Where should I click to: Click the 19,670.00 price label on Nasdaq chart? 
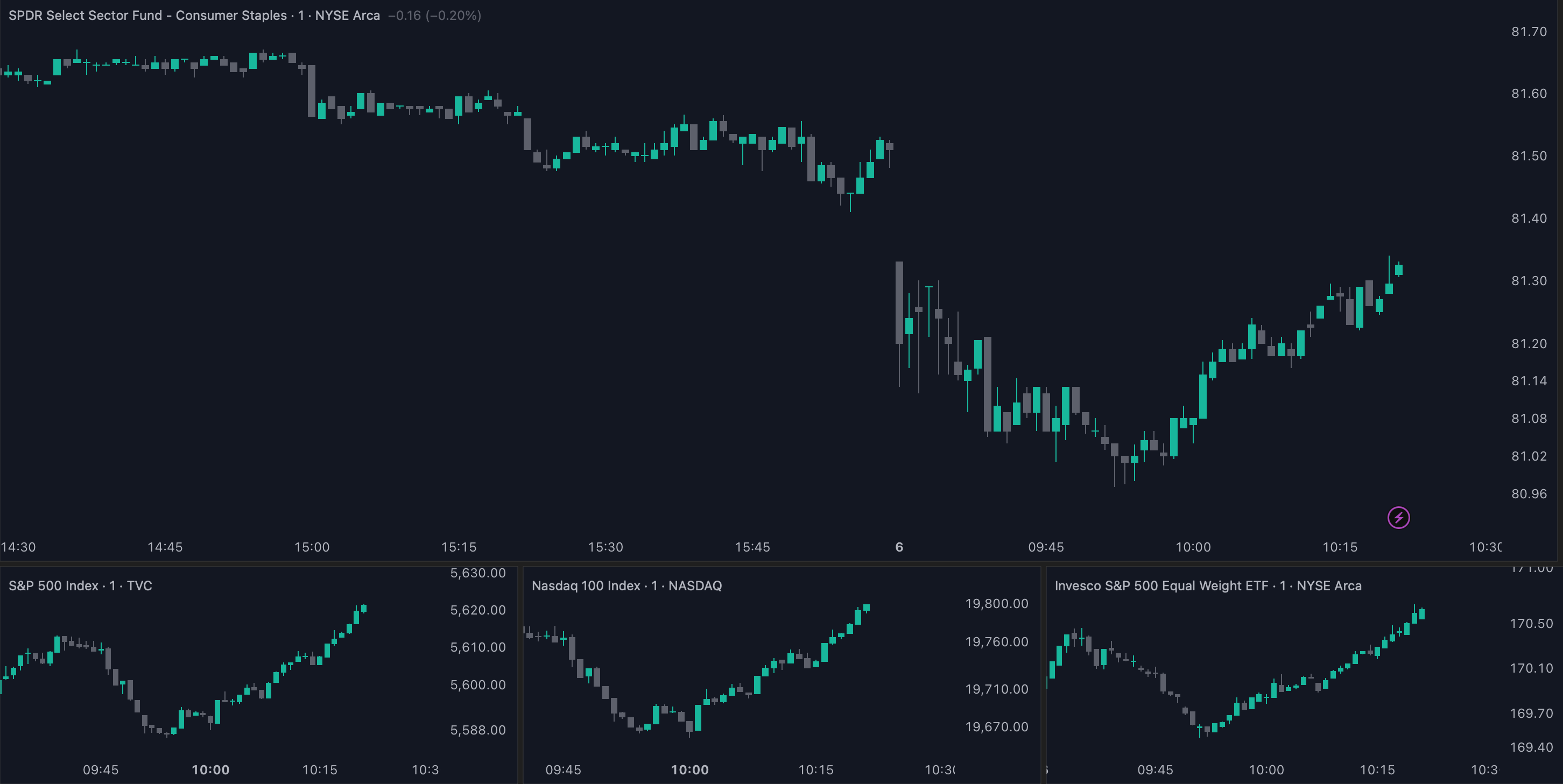[996, 727]
